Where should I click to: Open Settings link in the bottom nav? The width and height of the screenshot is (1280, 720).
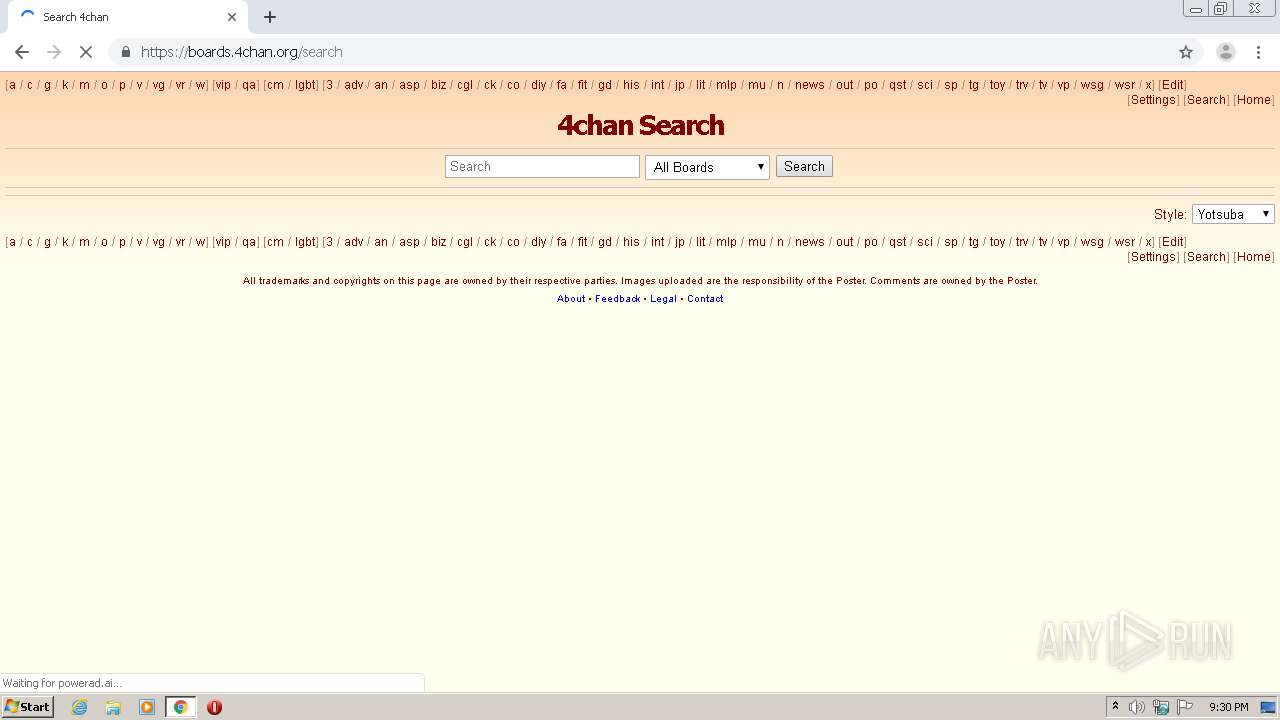coord(1153,257)
